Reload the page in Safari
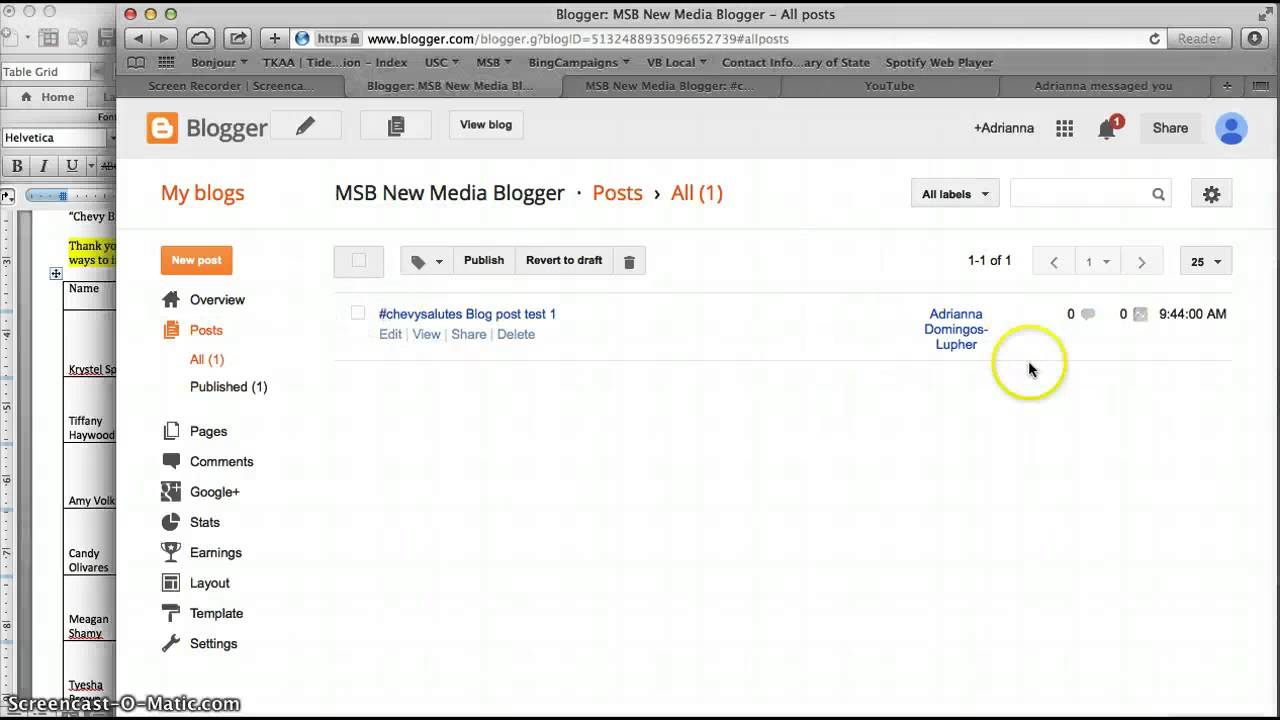The image size is (1280, 720). coord(1155,39)
